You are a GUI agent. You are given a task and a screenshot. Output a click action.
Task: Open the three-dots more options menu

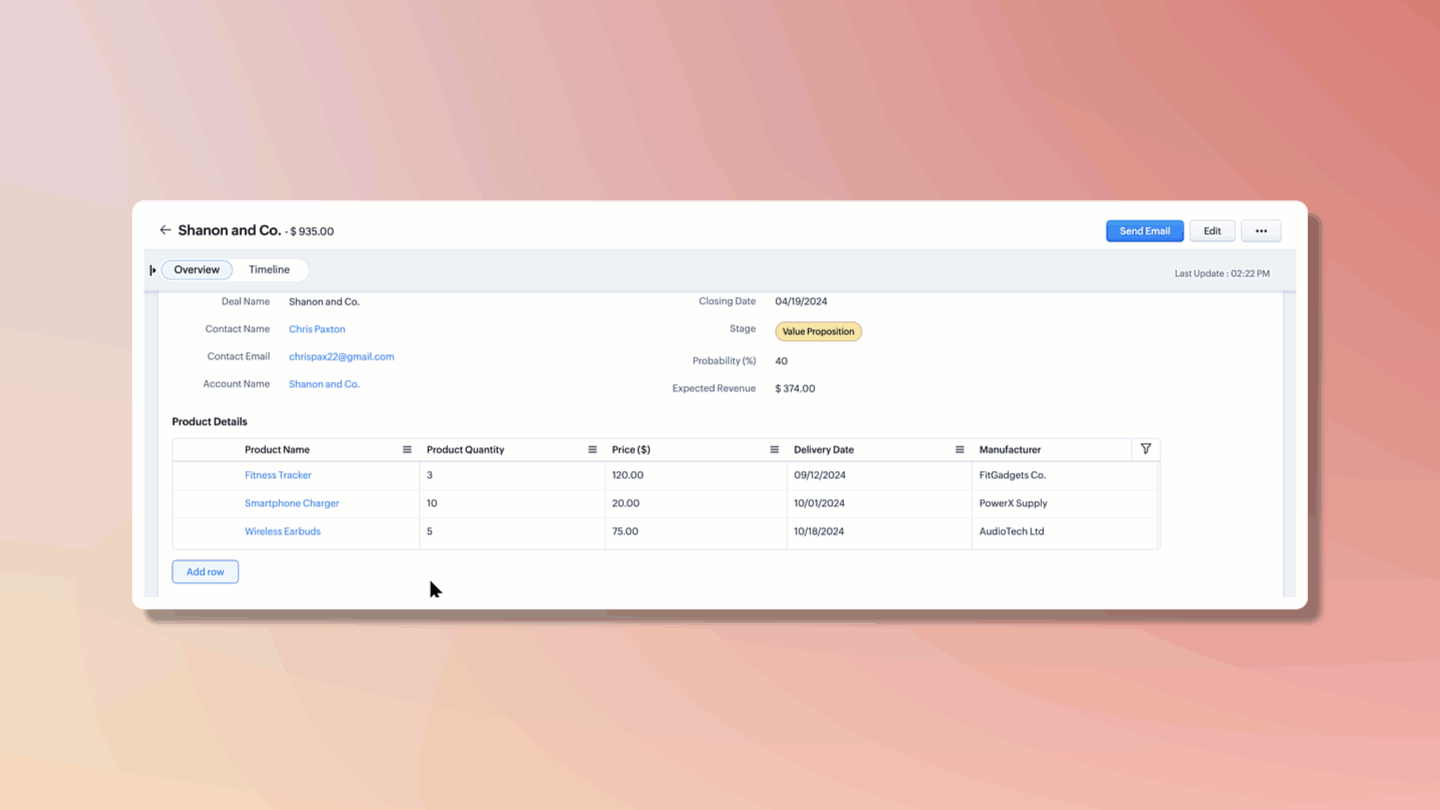[1260, 231]
